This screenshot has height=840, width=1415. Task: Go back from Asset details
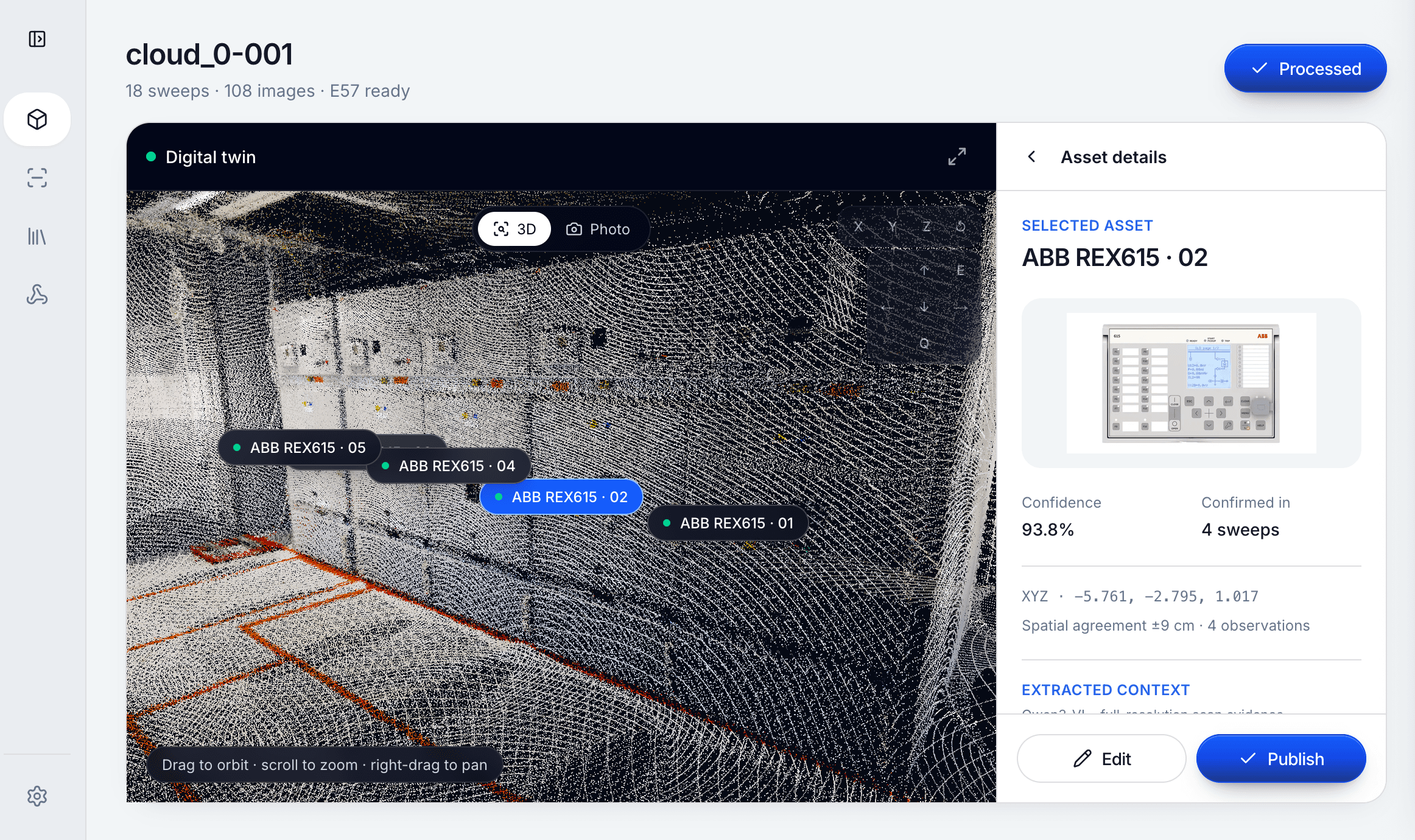(x=1031, y=156)
